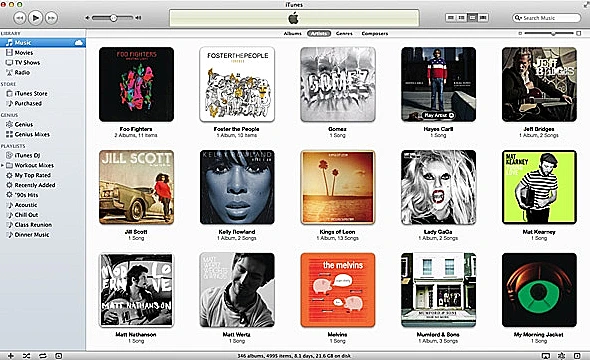Click the AirPlay icon
Image resolution: width=590 pixels, height=360 pixels.
(545, 355)
